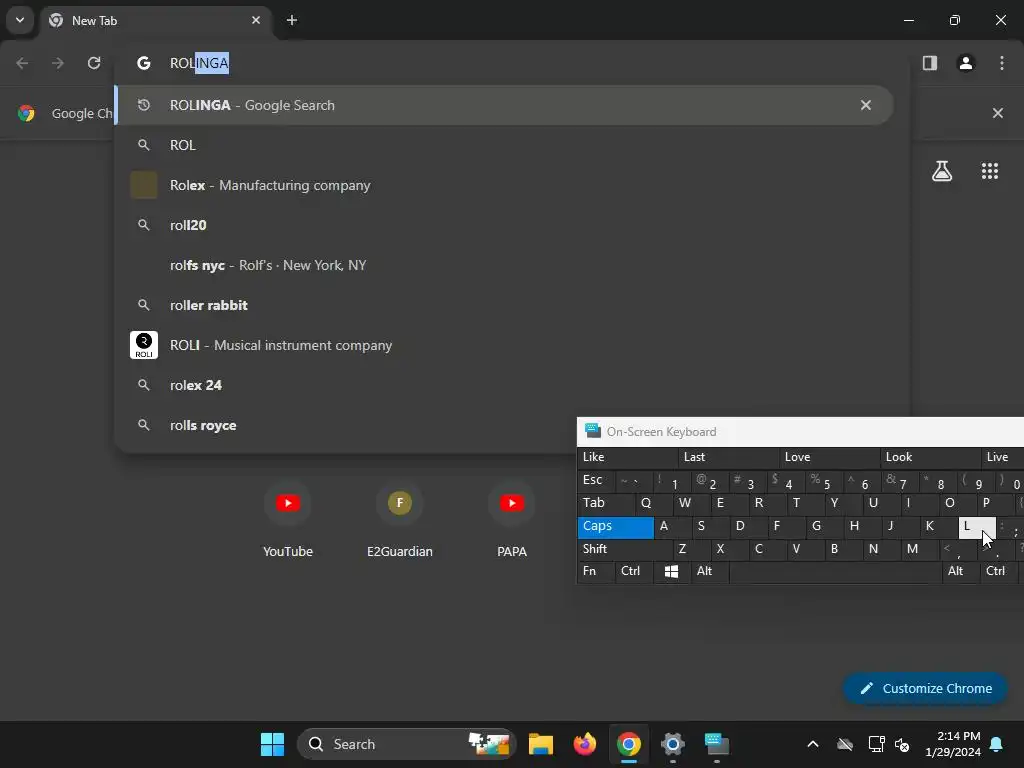Screen dimensions: 1024x768
Task: Click the Shift key on keyboard
Action: [x=625, y=550]
